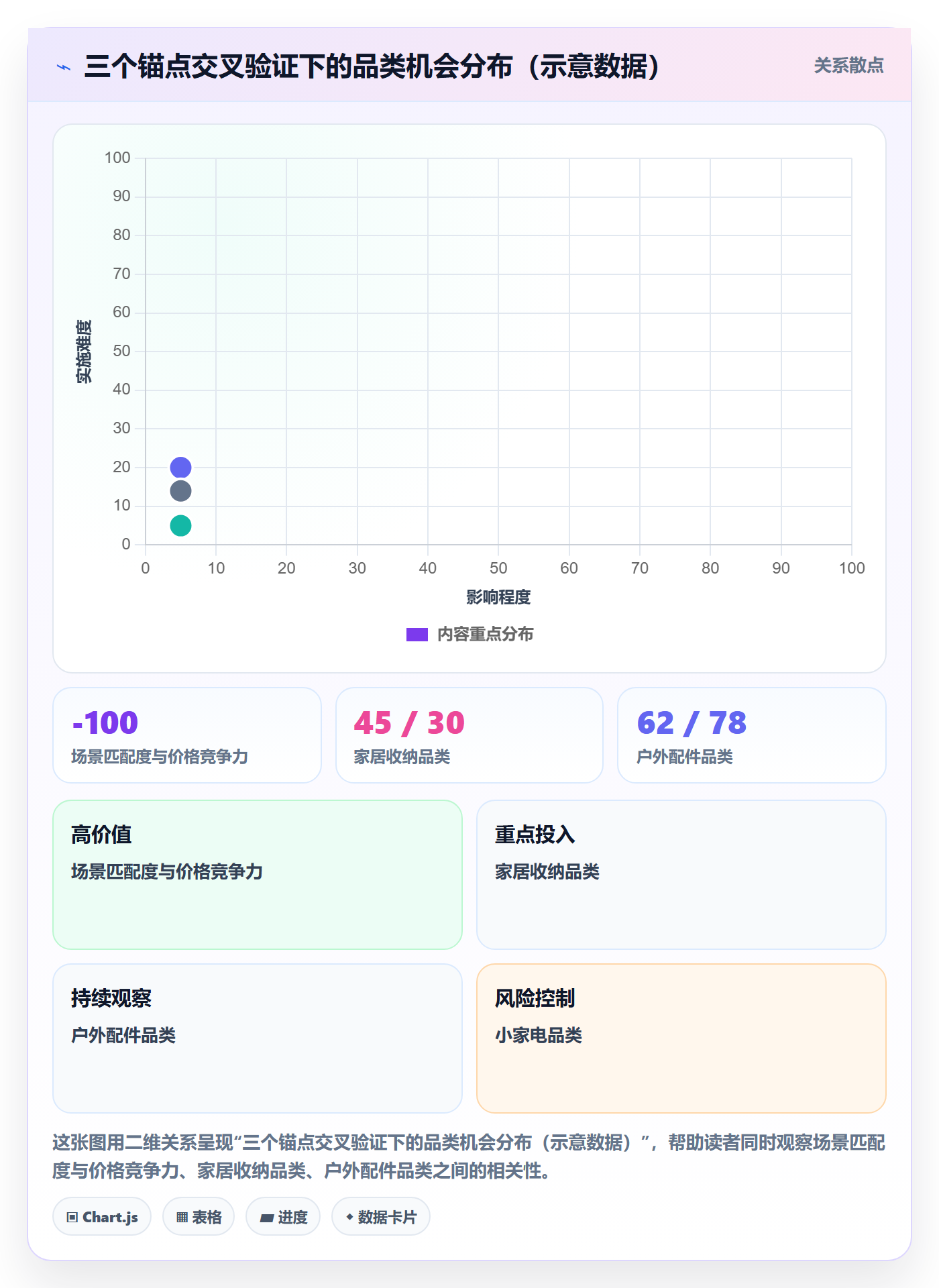Click 家居收纳品类 under 重点投入
939x1288 pixels.
pyautogui.click(x=547, y=871)
